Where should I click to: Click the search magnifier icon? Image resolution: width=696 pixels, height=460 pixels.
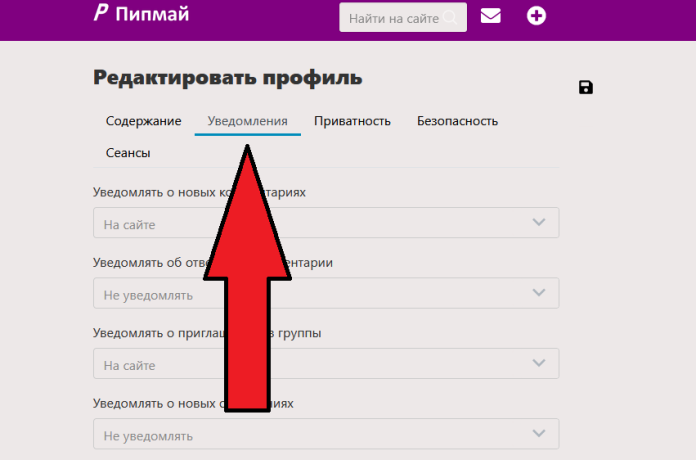tap(451, 18)
